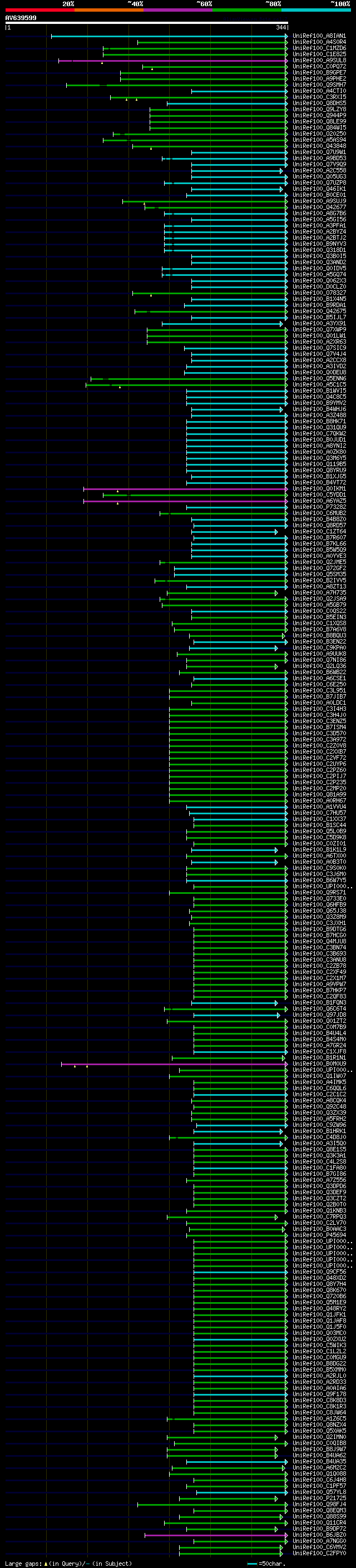Click hit label UniRef100_P73282
356x1568 pixels.
[319, 507]
